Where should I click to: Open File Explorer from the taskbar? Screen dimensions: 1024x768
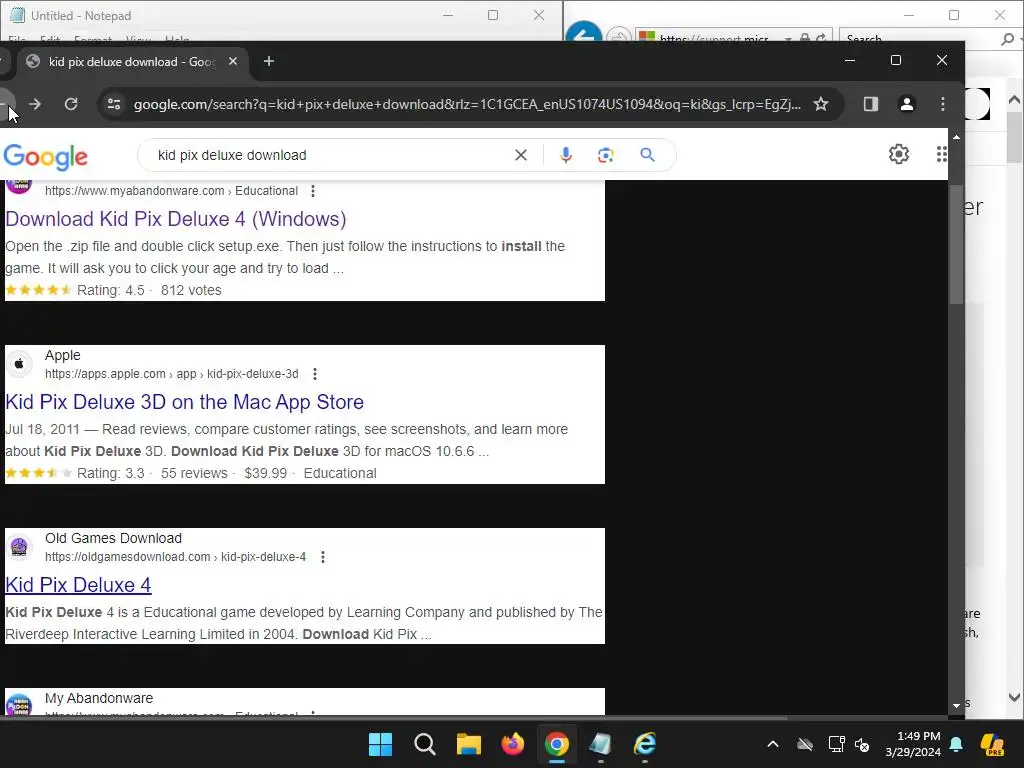(469, 744)
